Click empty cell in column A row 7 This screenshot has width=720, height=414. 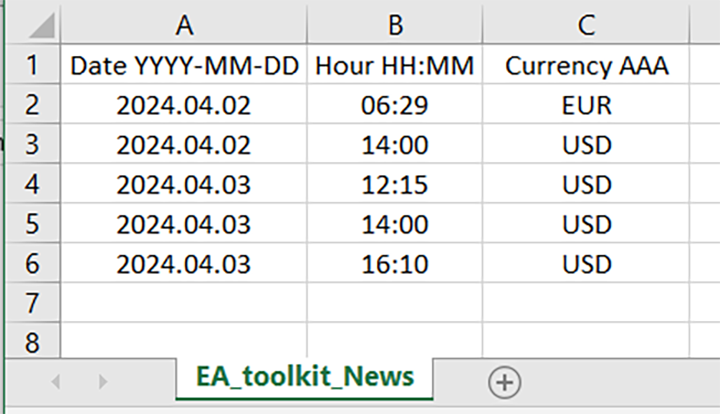183,303
